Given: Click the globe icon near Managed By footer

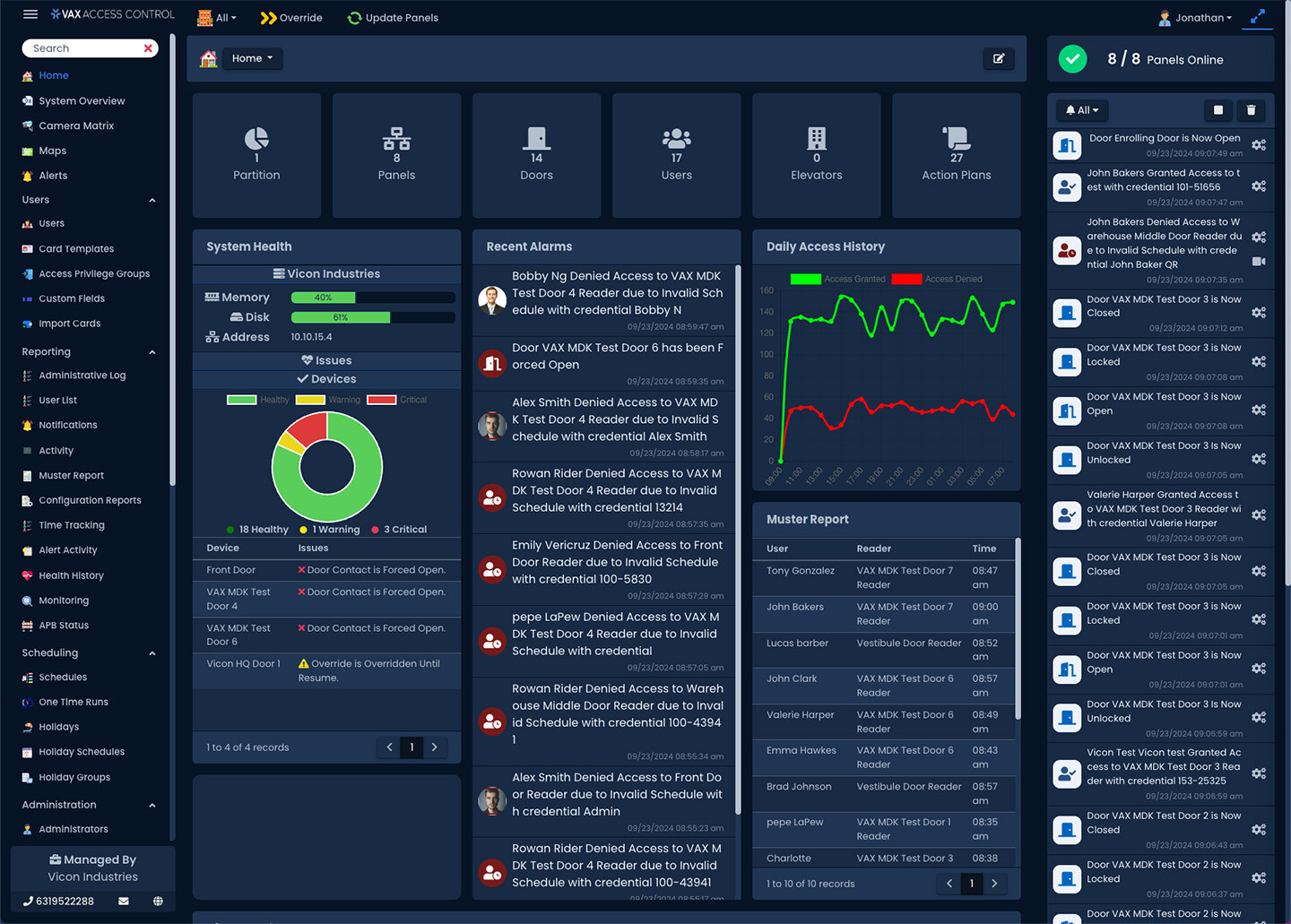Looking at the screenshot, I should pos(158,901).
